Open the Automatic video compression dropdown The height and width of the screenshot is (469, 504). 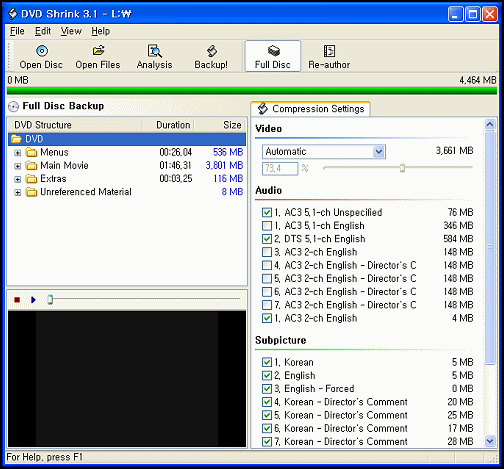pos(379,152)
